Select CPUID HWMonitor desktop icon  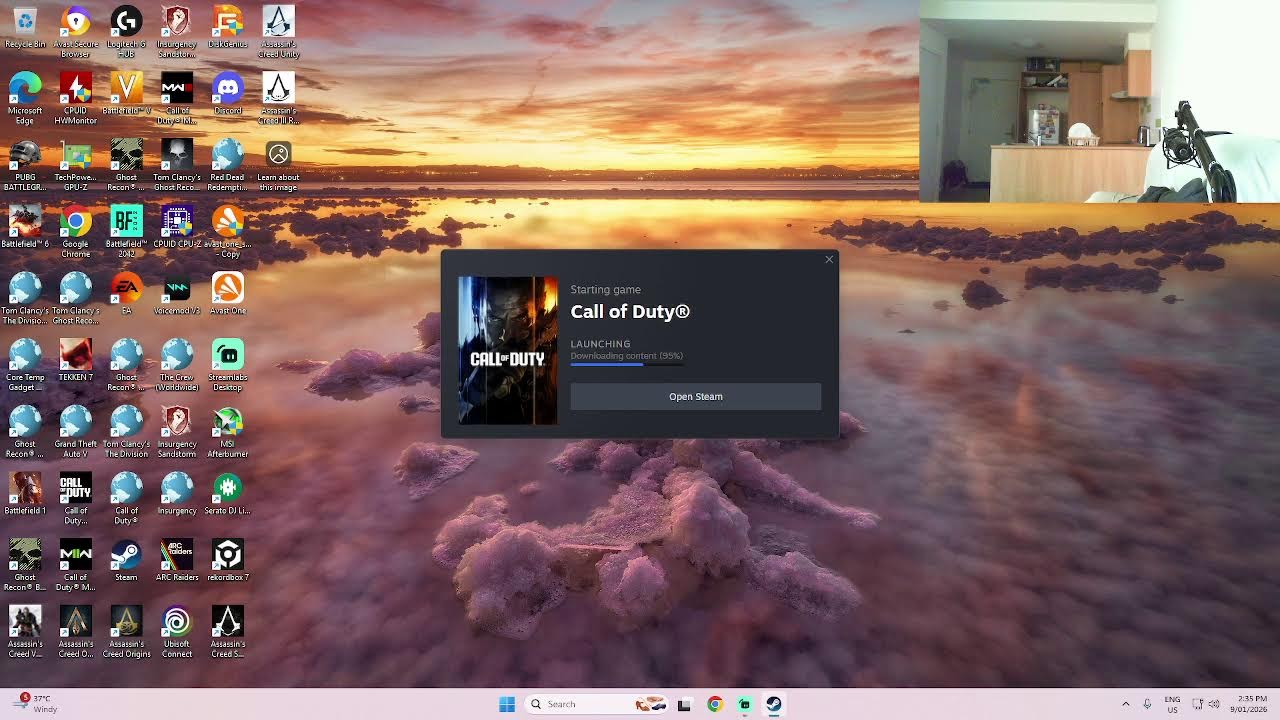click(76, 99)
